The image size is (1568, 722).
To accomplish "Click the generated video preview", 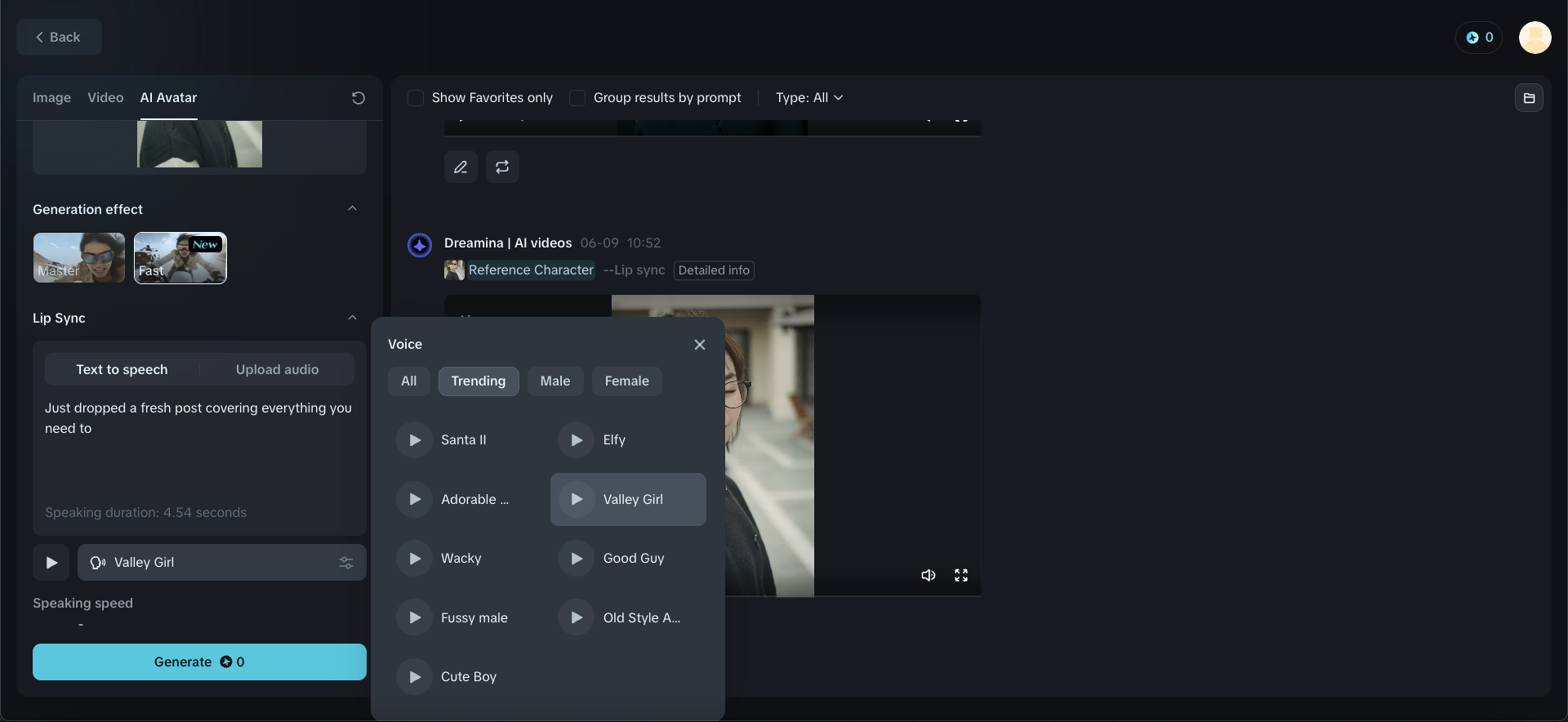I will 712,446.
